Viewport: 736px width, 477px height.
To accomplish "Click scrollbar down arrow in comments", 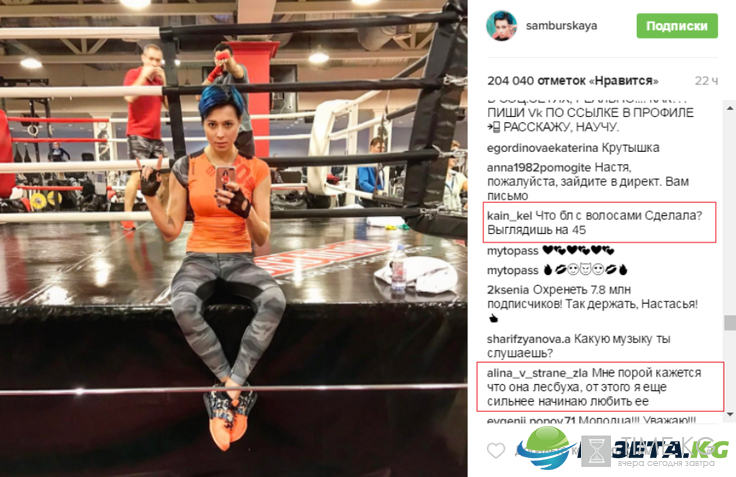I will [x=730, y=414].
